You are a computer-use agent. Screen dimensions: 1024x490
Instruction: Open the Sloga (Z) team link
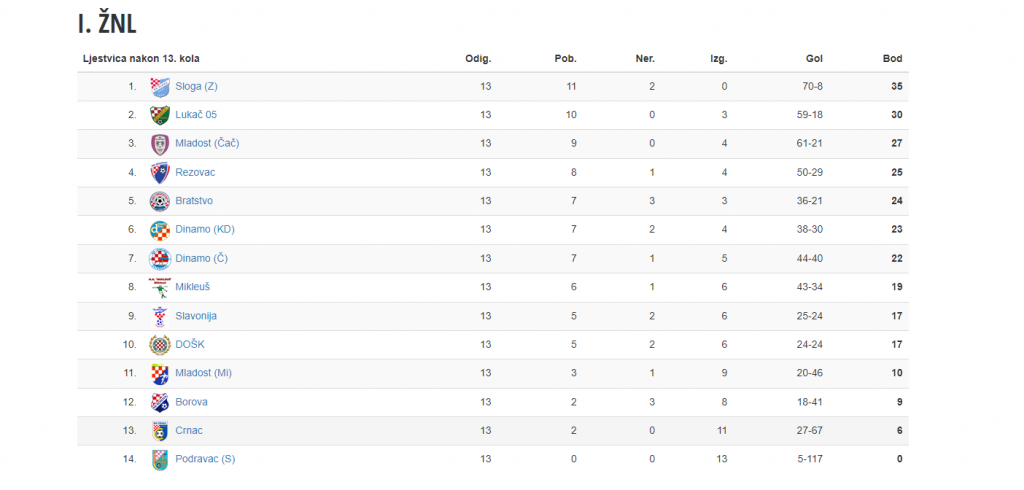tap(196, 86)
